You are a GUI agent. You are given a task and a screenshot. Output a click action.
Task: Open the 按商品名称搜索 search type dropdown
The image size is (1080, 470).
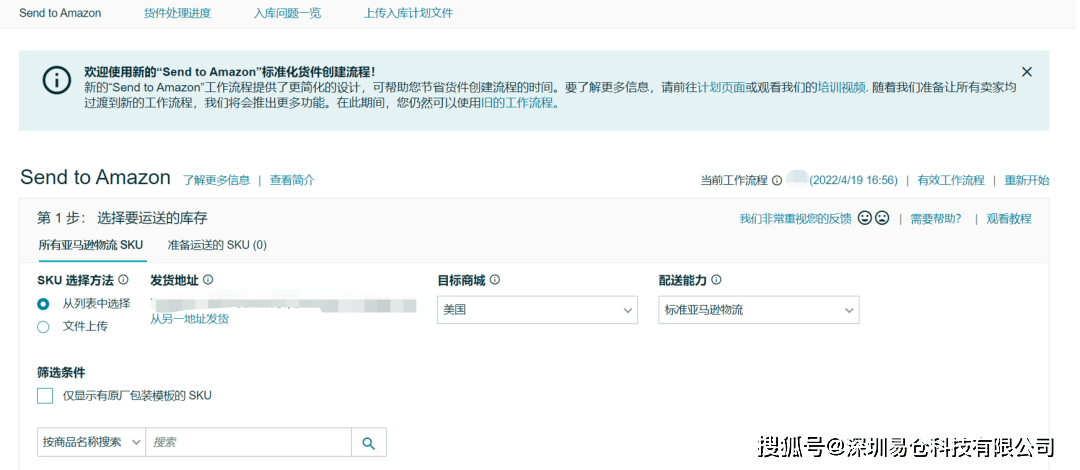(x=91, y=442)
